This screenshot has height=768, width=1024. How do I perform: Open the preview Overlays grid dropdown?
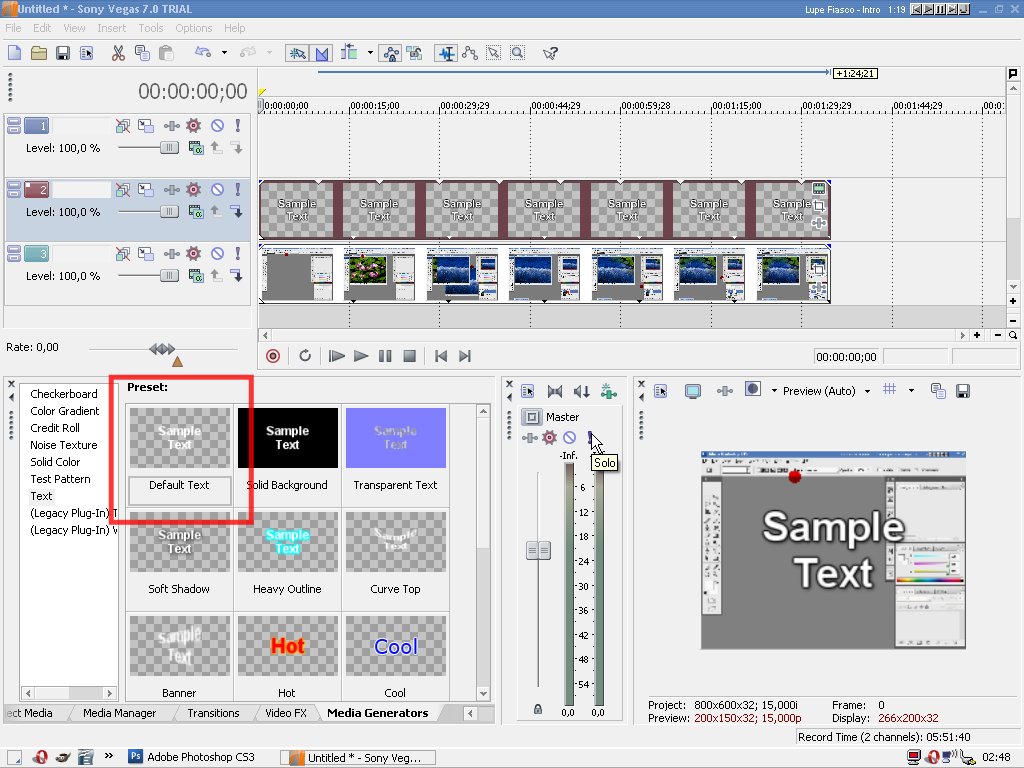pos(911,391)
